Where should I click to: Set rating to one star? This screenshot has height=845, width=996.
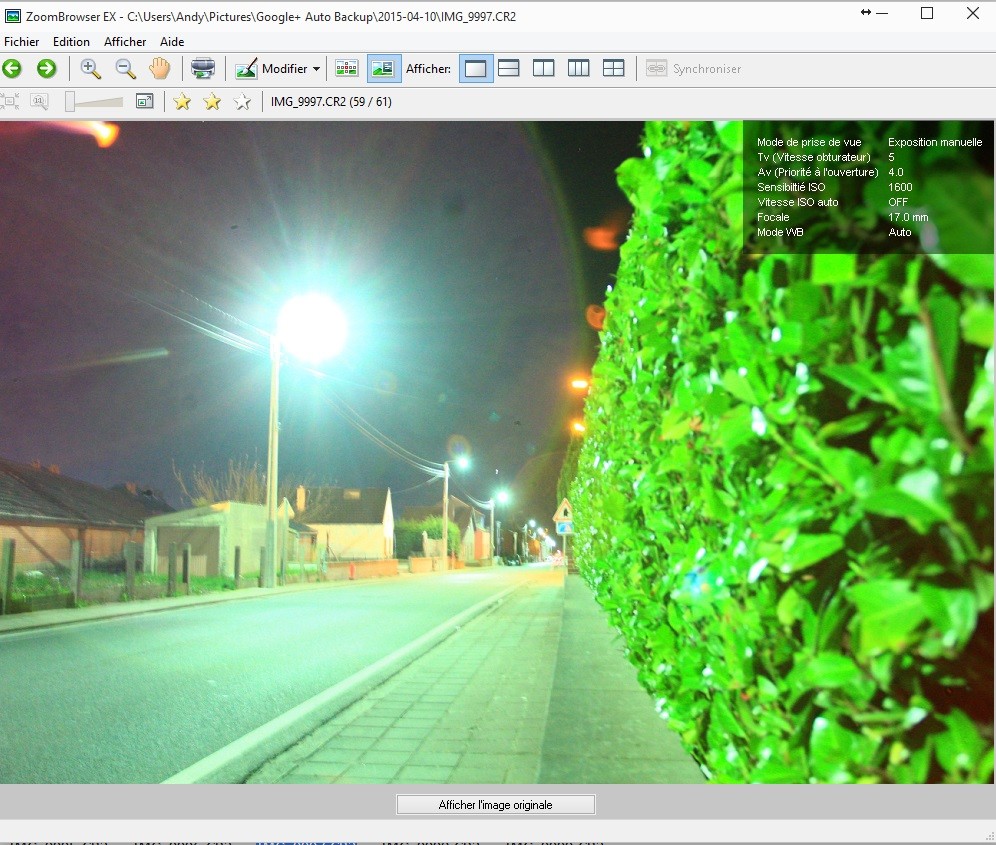tap(182, 102)
